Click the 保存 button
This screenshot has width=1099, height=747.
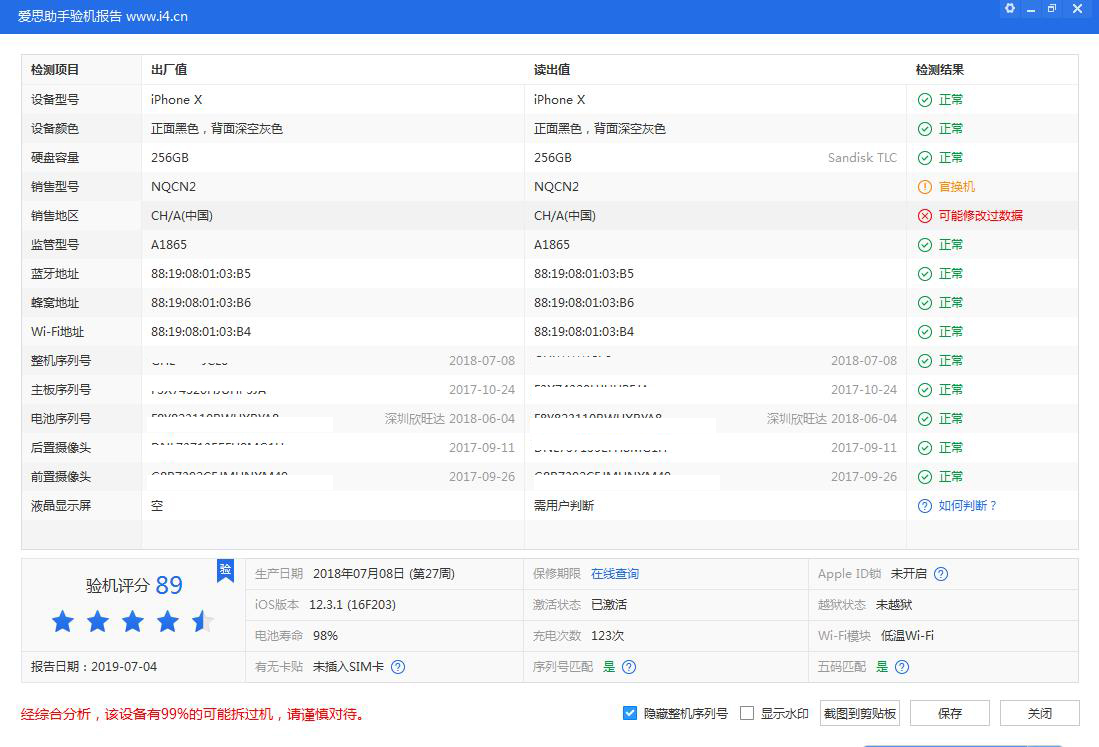(950, 713)
